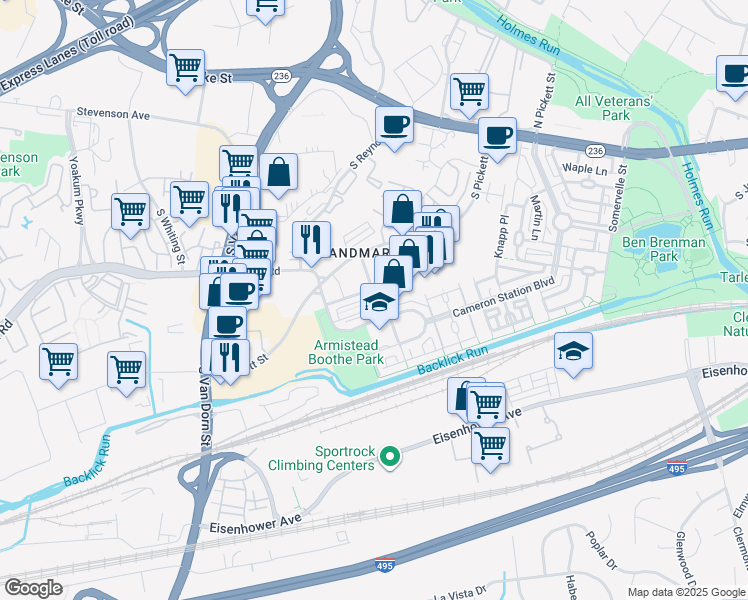748x600 pixels.
Task: Select the grocery cart marker north of Route 236
Action: click(469, 94)
